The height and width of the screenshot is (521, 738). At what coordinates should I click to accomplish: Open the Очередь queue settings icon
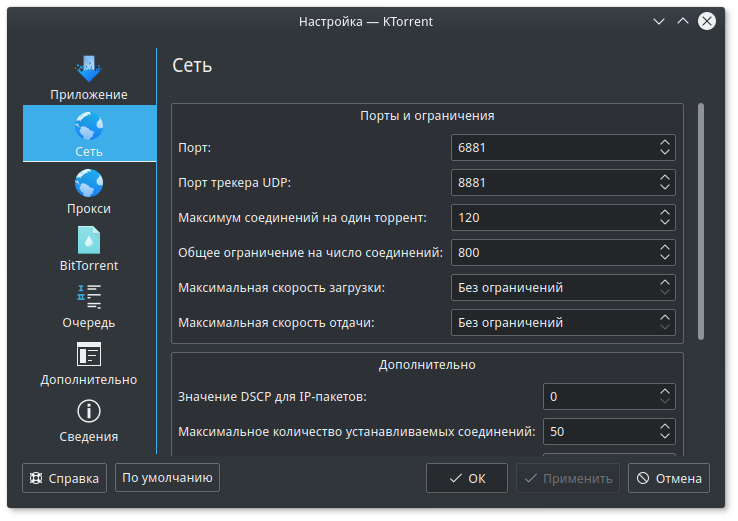89,297
